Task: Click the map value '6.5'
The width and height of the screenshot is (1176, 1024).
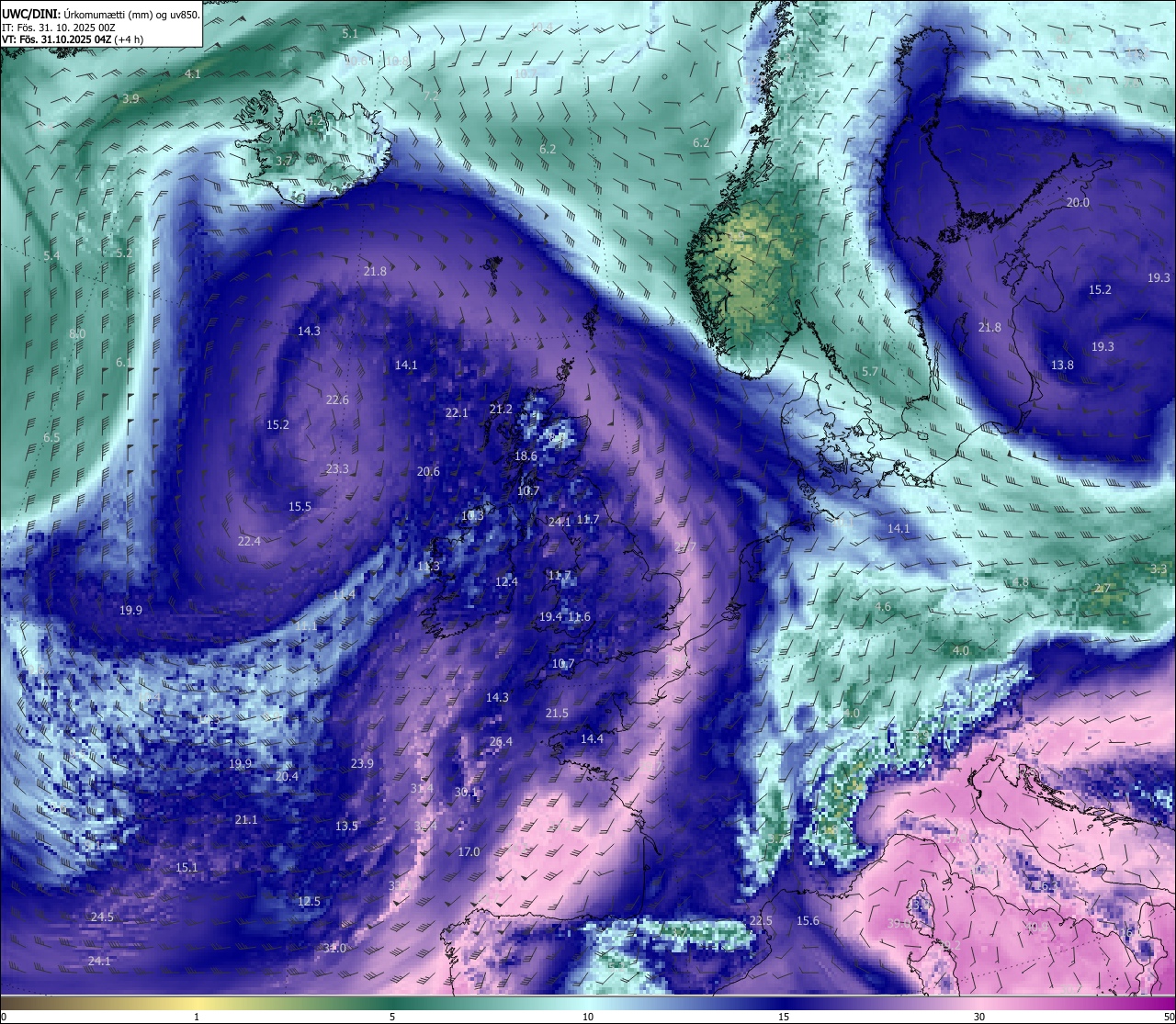Action: (x=51, y=437)
